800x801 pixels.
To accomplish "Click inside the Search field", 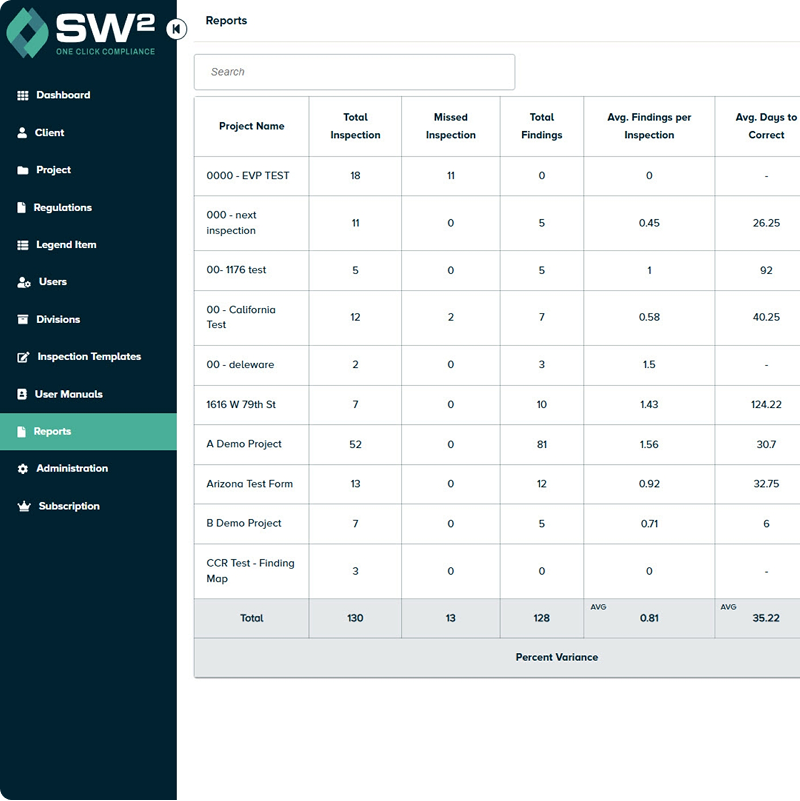I will [355, 71].
